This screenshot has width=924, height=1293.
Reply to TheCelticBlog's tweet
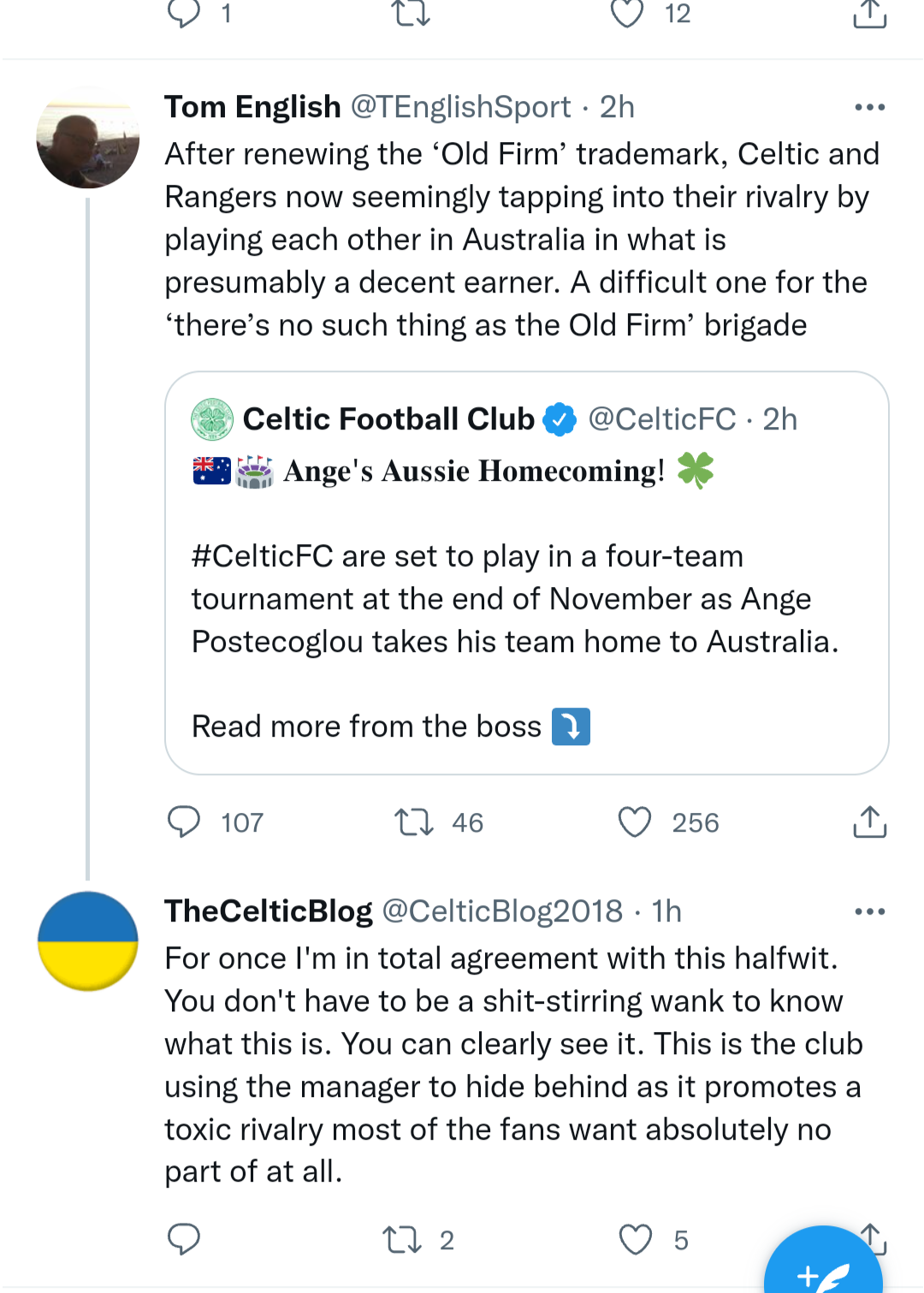point(184,1239)
